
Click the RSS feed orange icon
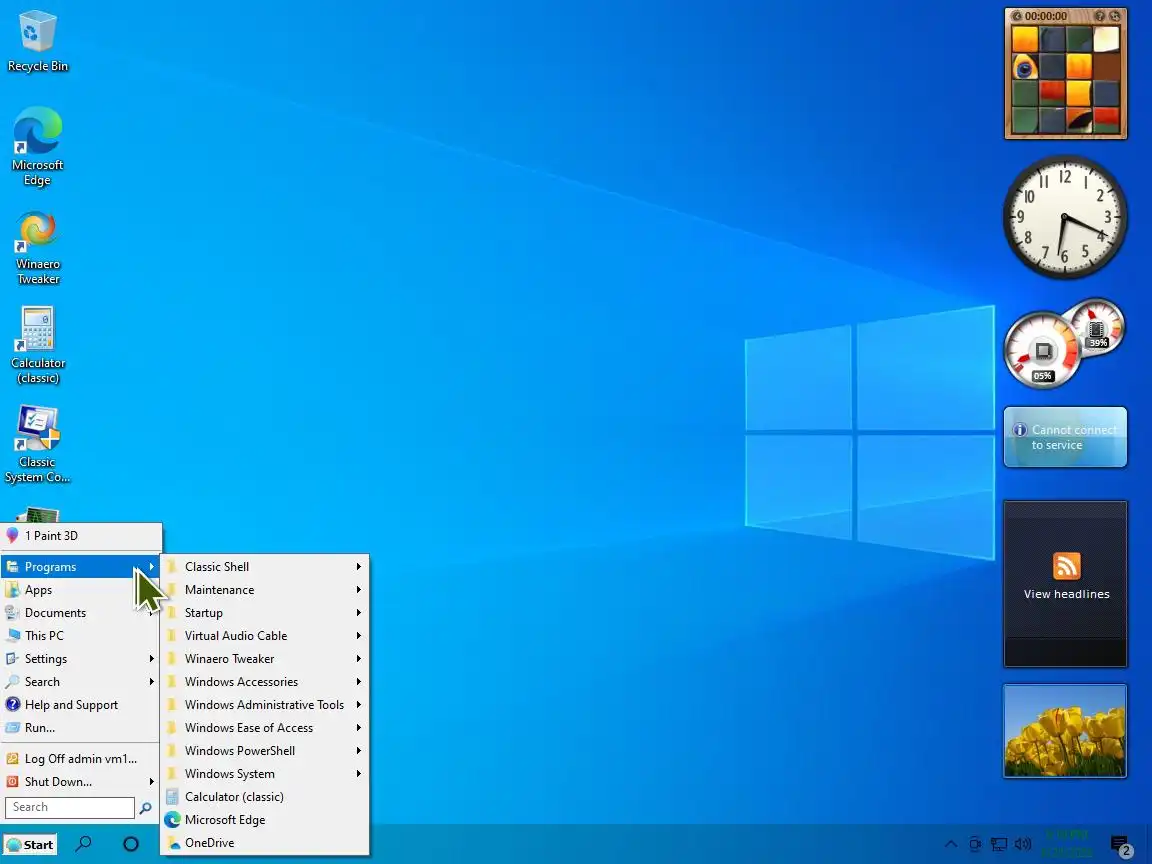[1067, 566]
